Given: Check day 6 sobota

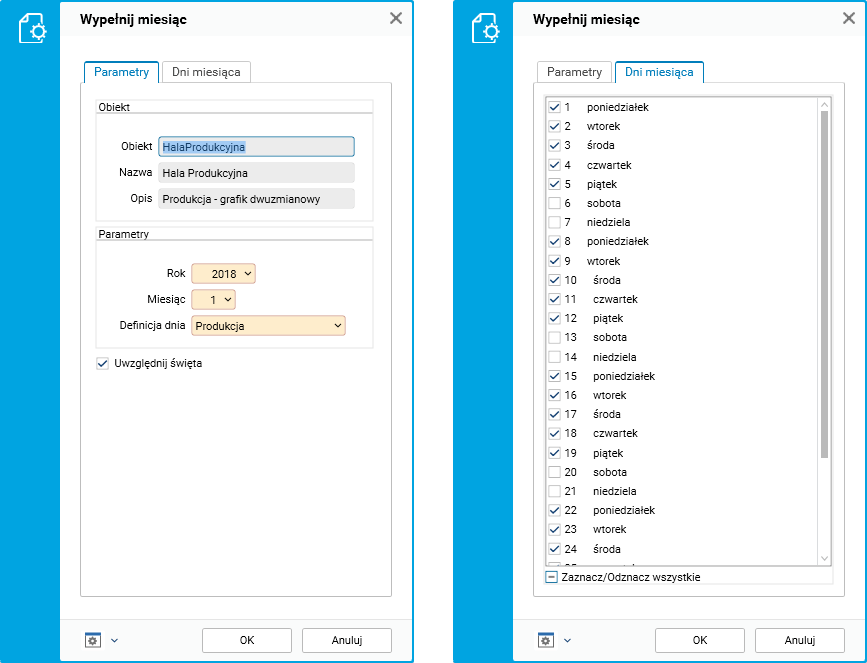Looking at the screenshot, I should pyautogui.click(x=554, y=203).
